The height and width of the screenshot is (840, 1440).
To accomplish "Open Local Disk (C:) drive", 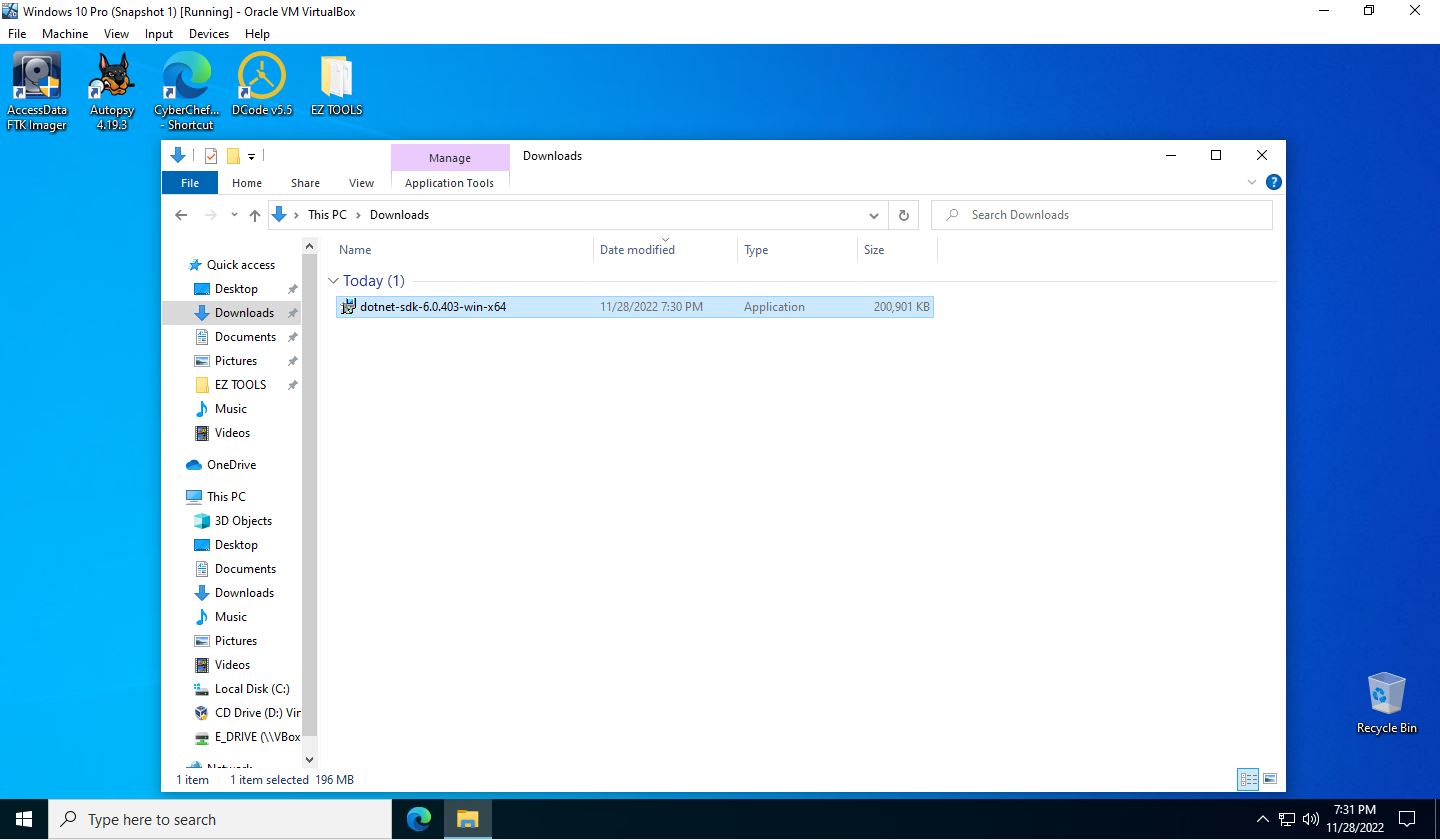I will (252, 689).
